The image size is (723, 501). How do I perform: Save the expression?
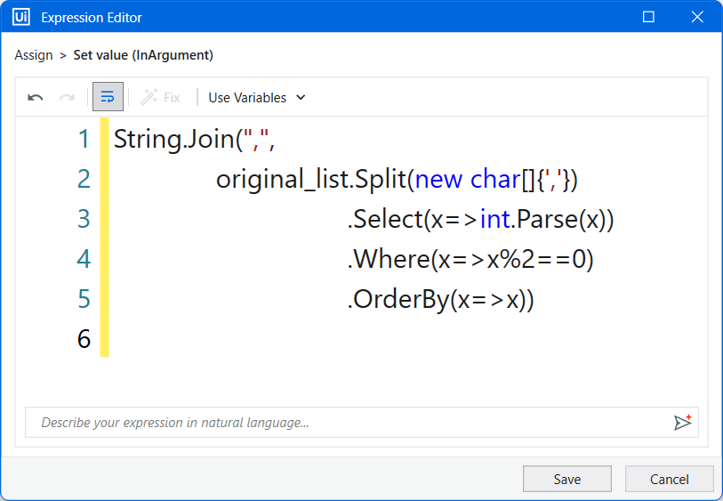point(567,479)
